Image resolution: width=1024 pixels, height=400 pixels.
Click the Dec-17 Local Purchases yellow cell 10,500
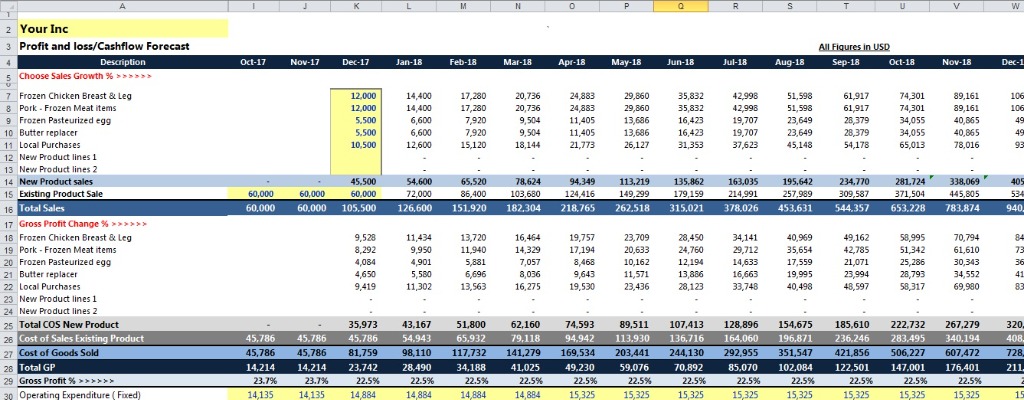(x=357, y=144)
